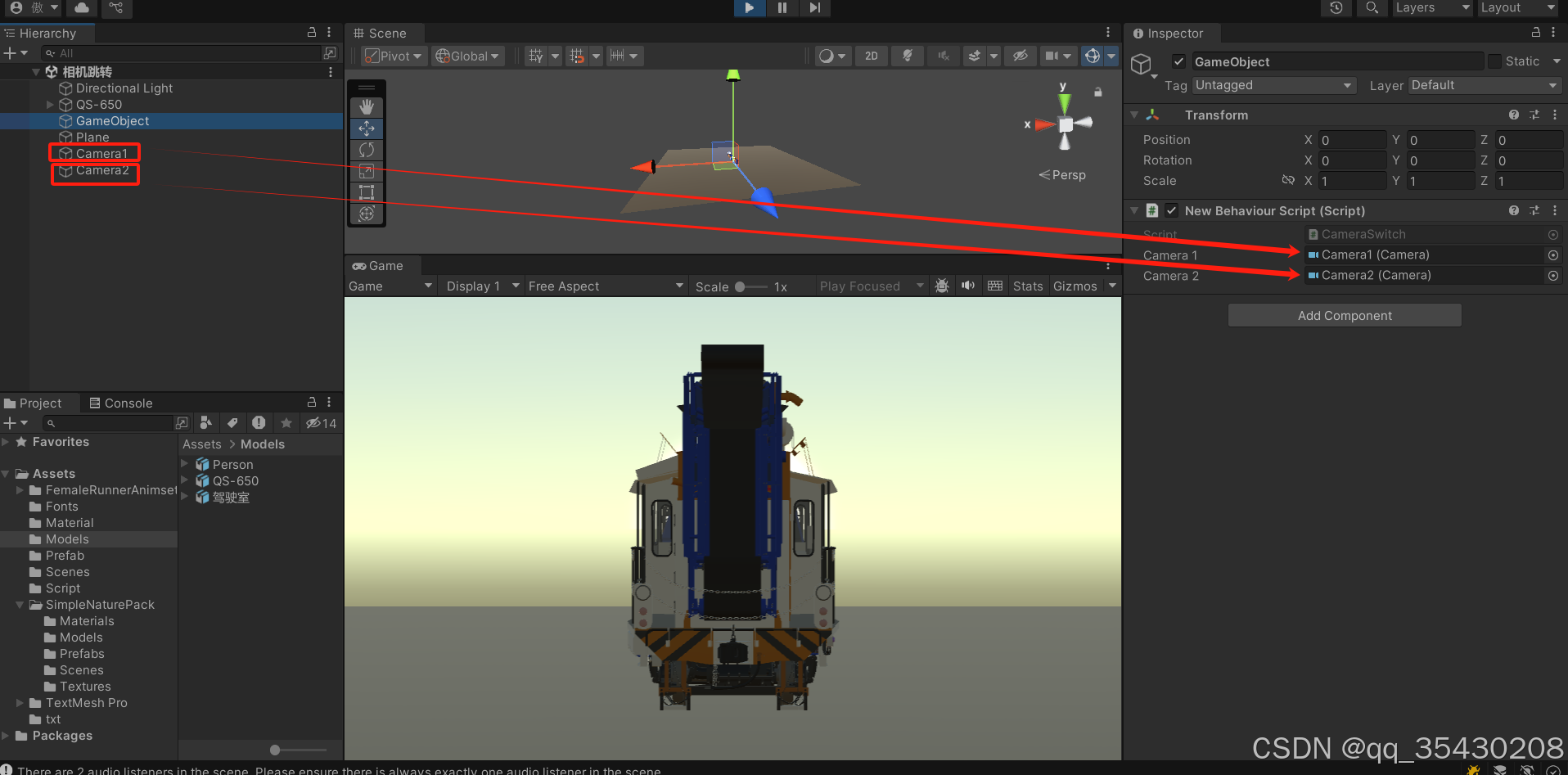The image size is (1568, 775).
Task: Enable 2D view mode in Scene view
Action: (x=871, y=56)
